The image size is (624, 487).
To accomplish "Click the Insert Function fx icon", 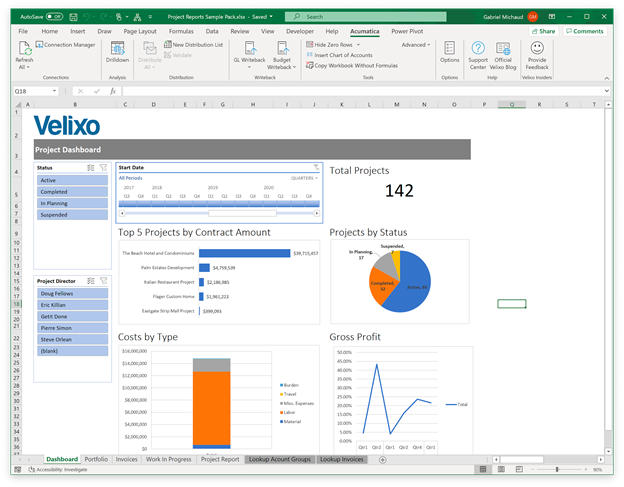I will [113, 91].
